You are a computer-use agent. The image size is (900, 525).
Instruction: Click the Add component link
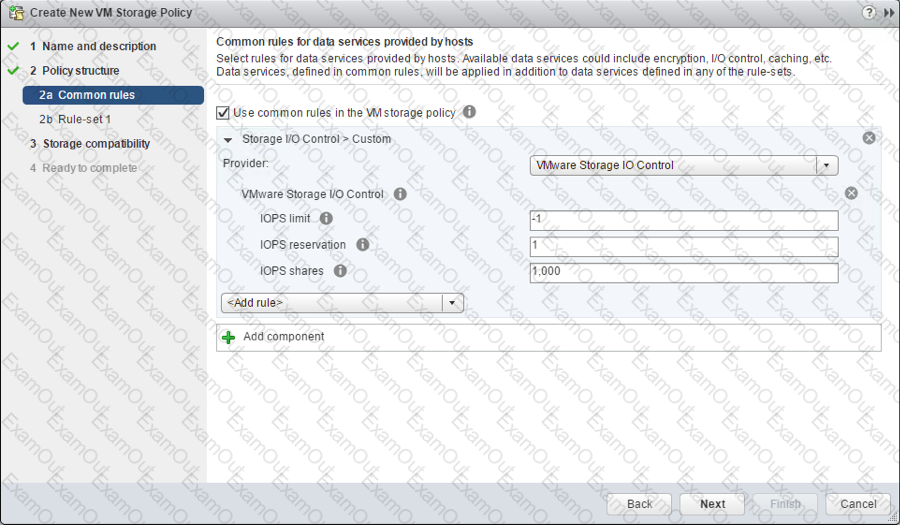284,336
